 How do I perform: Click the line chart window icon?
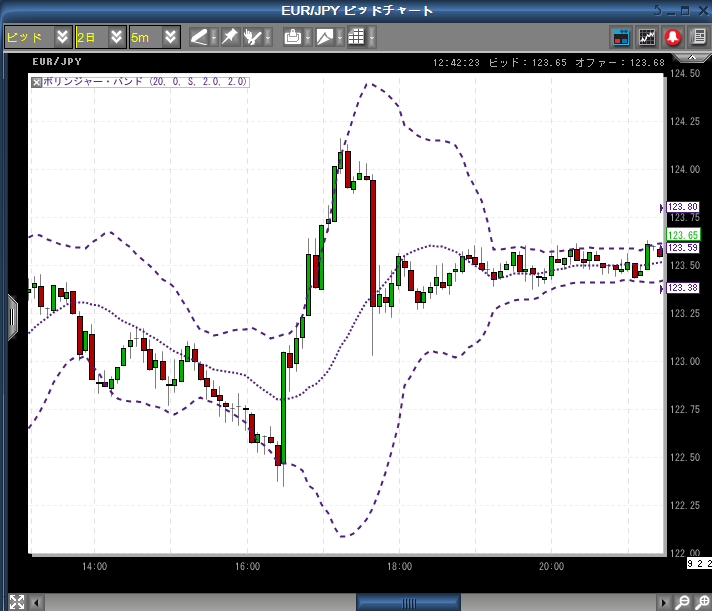click(647, 37)
